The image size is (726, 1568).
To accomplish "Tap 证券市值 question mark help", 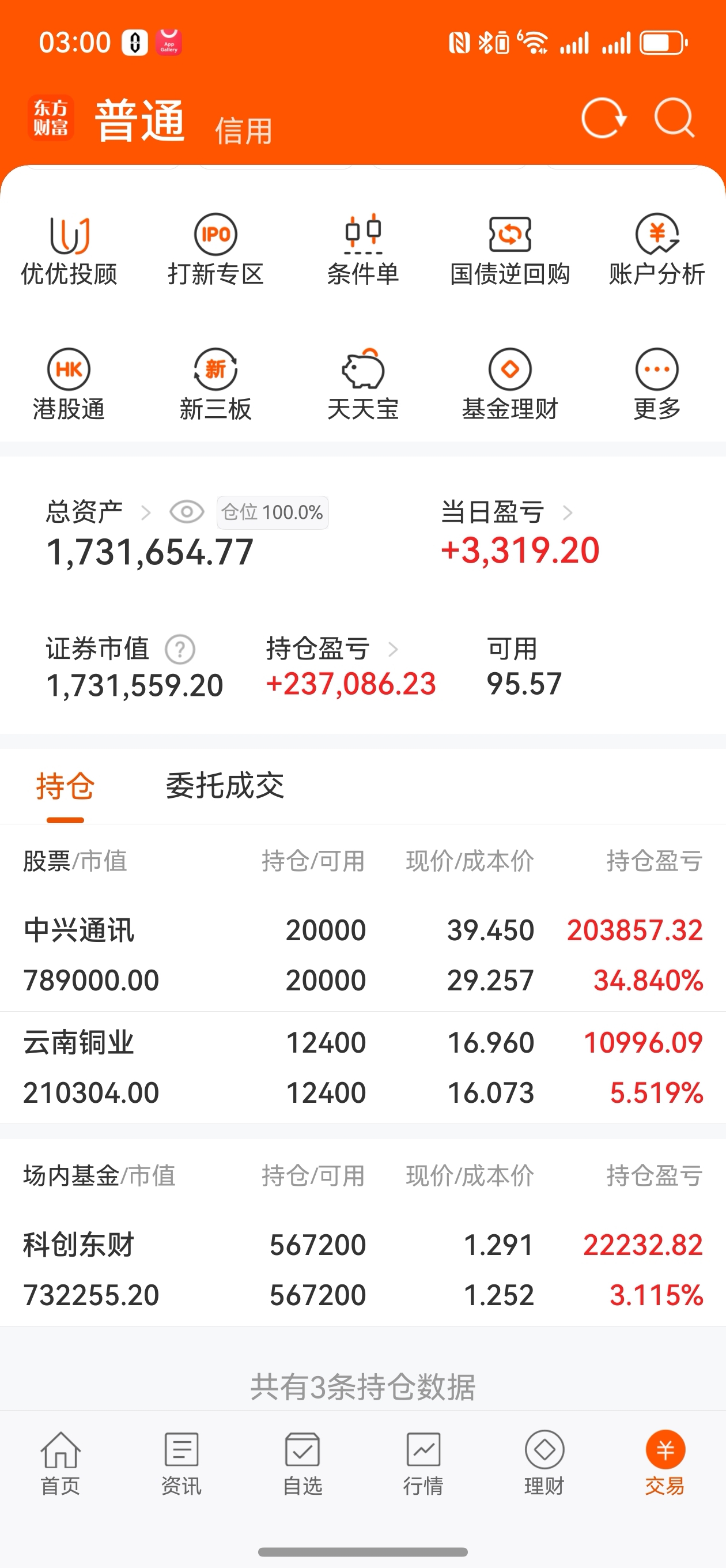I will (180, 650).
